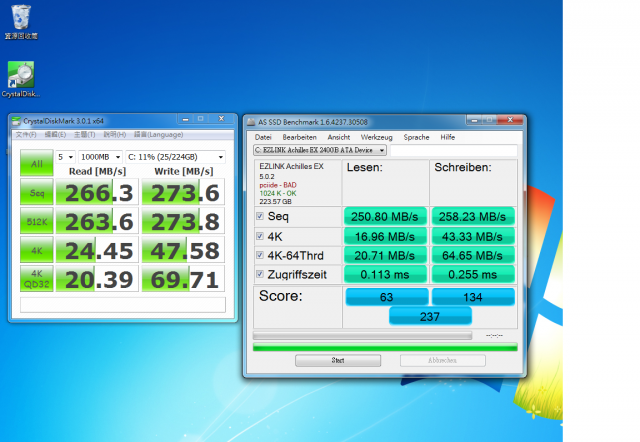Click the total score 237
Image resolution: width=640 pixels, height=442 pixels.
[430, 316]
